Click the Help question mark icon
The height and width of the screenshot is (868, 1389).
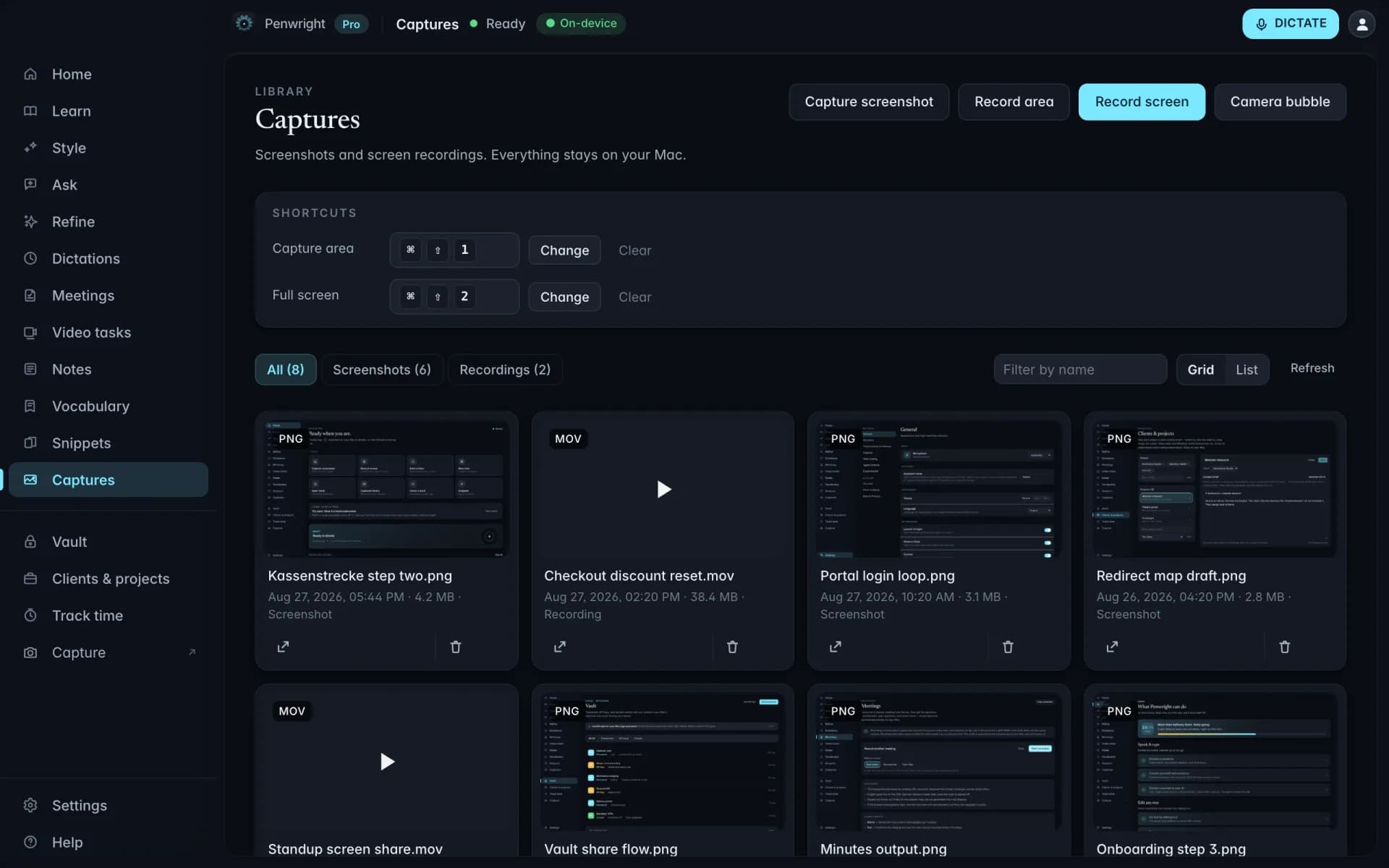30,842
